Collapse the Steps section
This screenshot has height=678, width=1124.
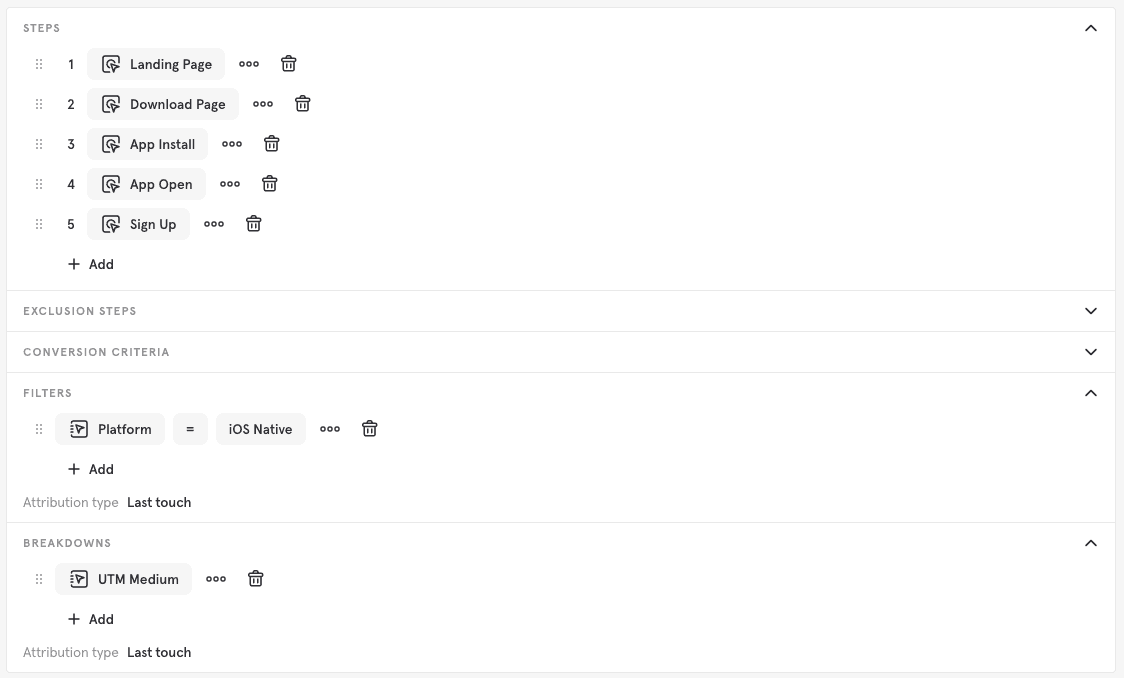coord(1091,28)
